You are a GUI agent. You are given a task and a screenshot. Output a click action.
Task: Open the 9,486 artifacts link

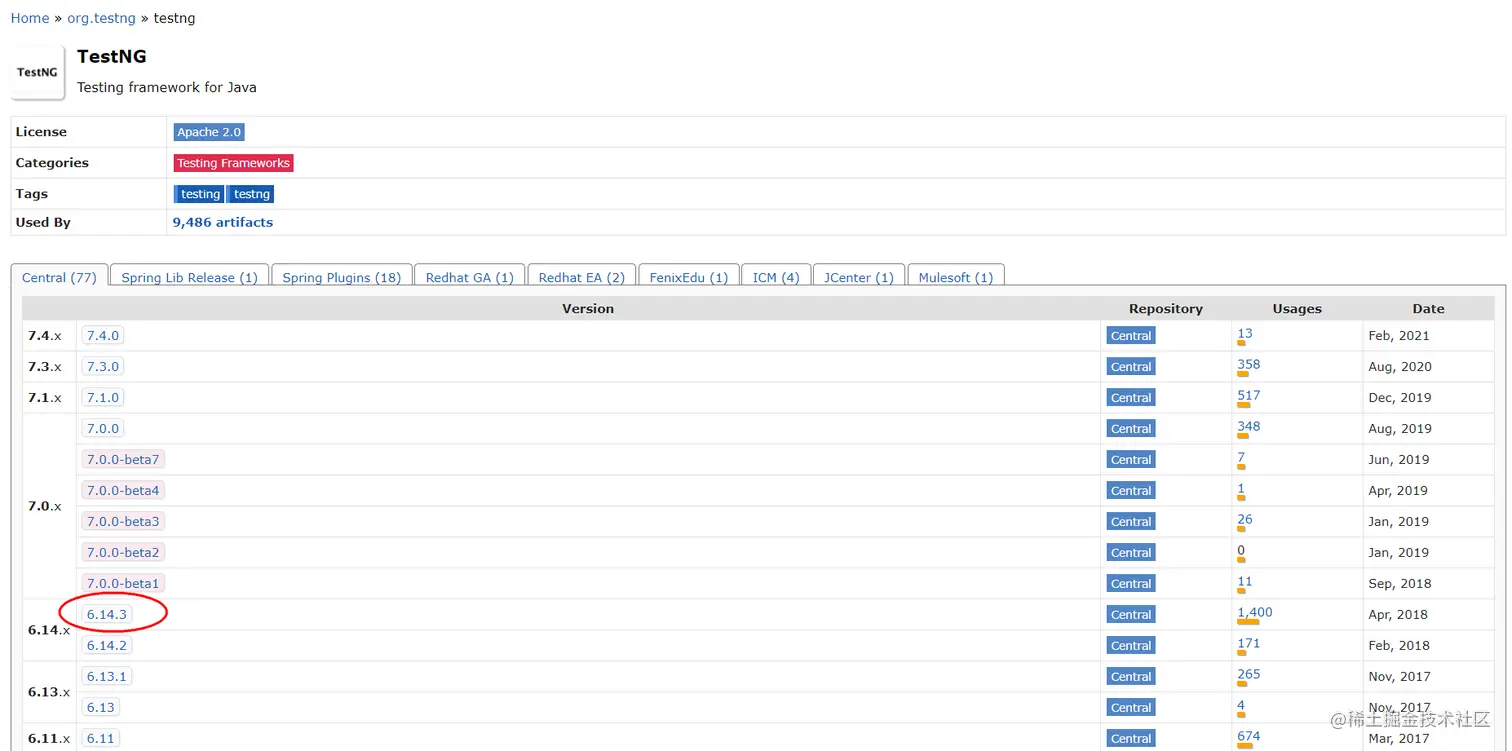coord(223,223)
